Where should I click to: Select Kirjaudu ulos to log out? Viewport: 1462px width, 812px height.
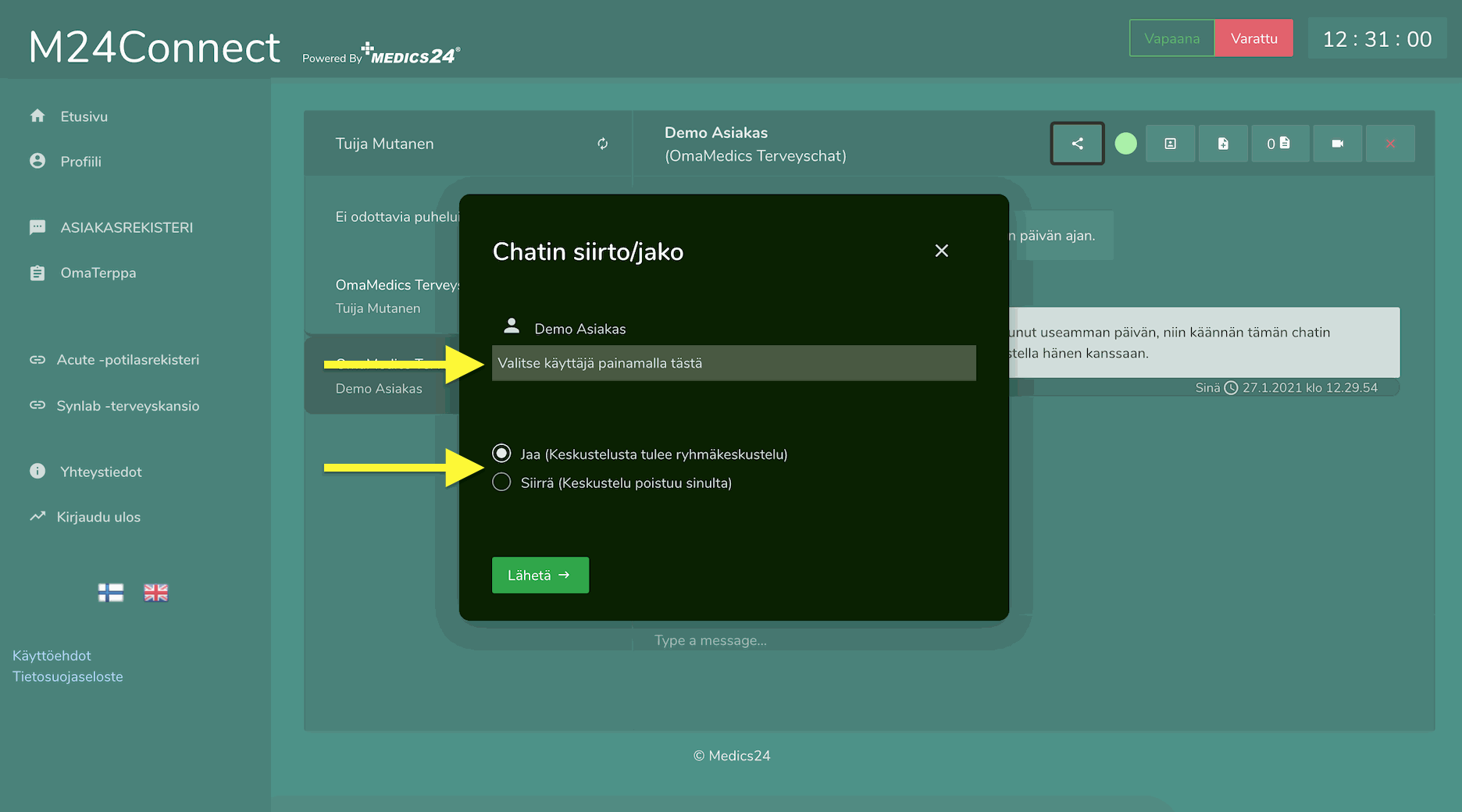tap(98, 517)
